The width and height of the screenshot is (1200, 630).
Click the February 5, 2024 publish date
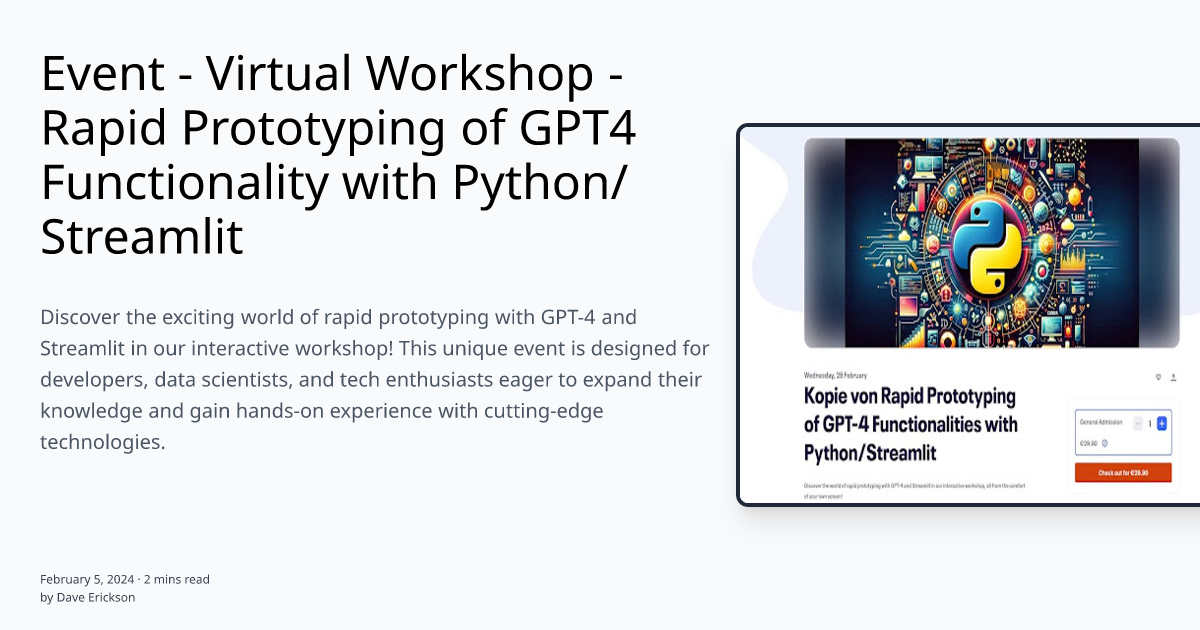coord(87,579)
